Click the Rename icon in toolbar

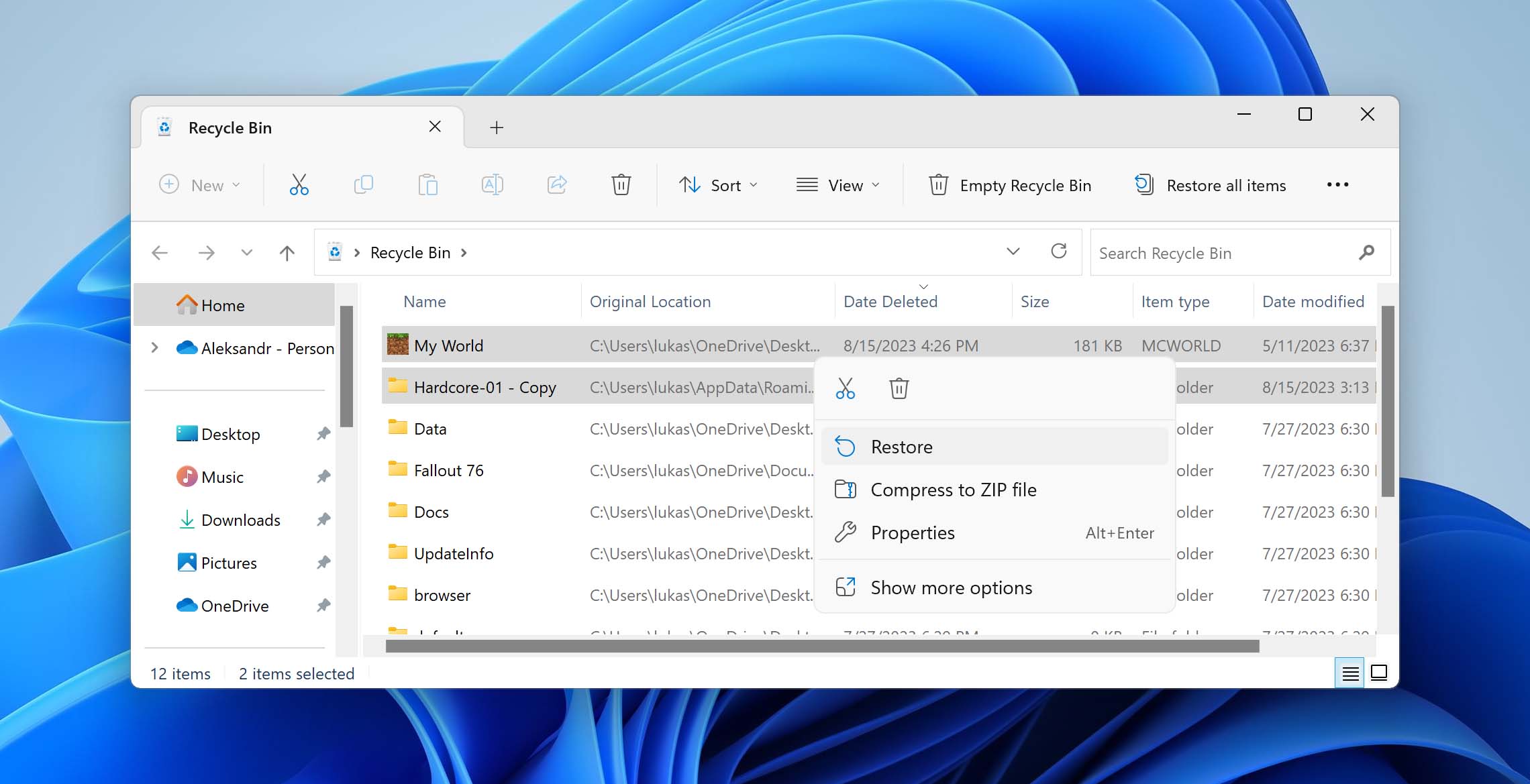493,185
